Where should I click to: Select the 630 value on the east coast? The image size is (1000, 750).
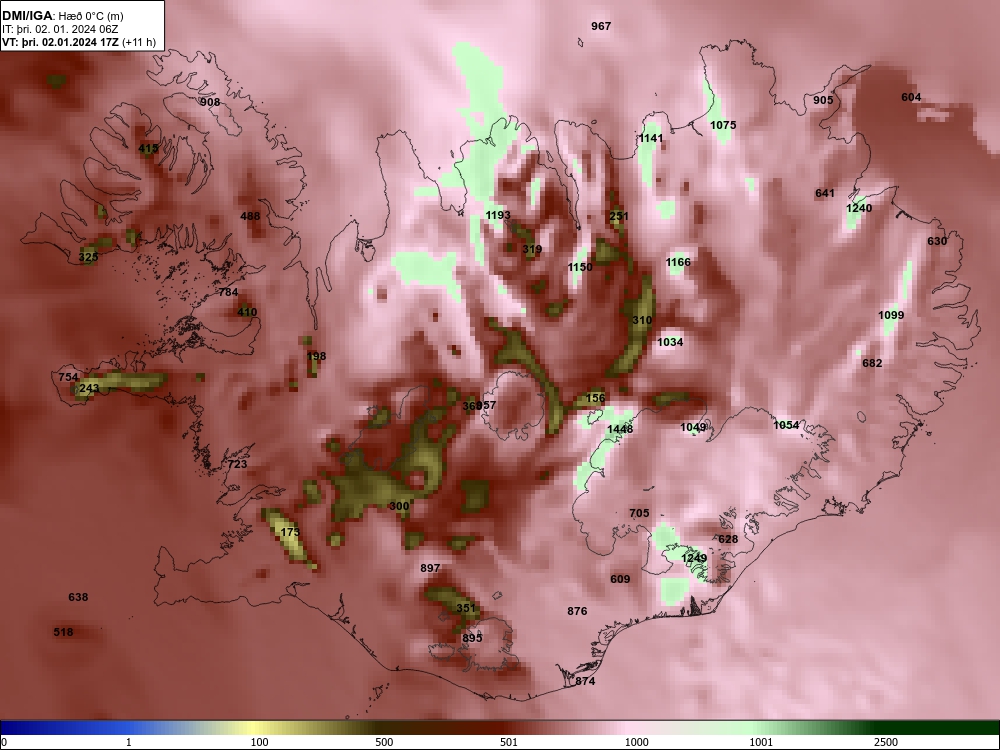coord(937,241)
